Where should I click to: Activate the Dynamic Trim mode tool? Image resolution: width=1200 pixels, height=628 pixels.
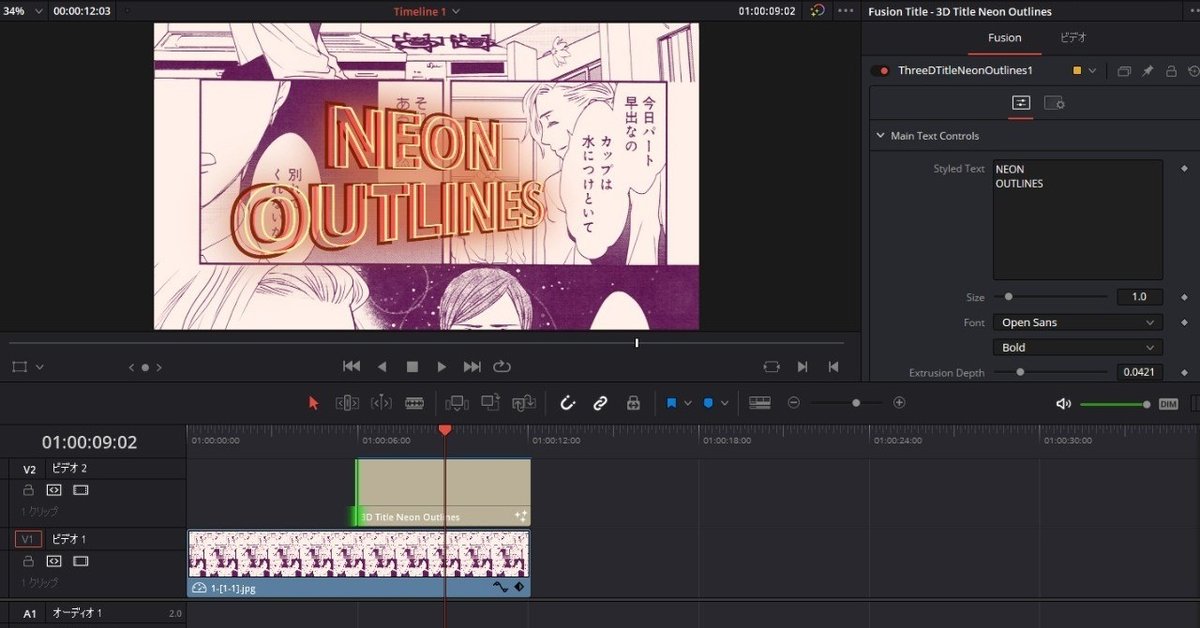(x=381, y=403)
